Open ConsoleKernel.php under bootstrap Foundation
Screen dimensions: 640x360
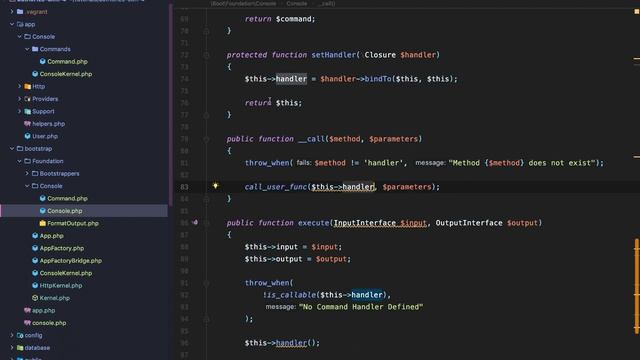pyautogui.click(x=65, y=273)
